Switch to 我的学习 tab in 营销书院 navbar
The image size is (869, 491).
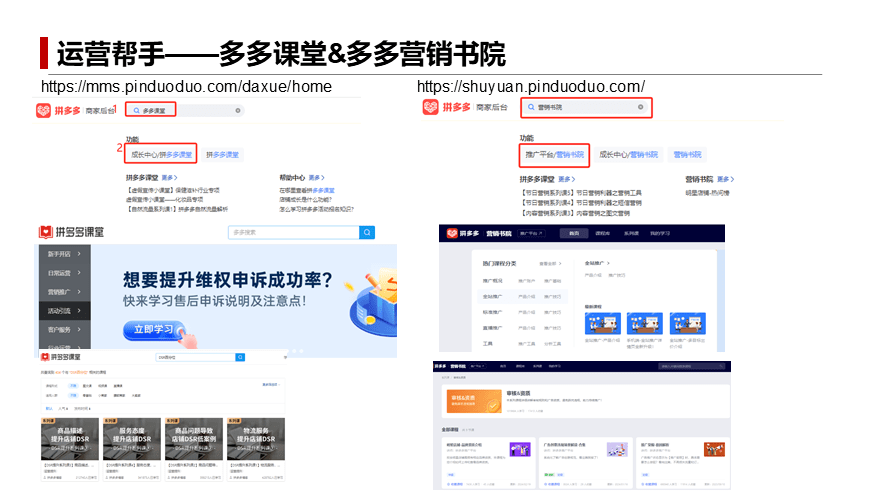click(x=660, y=233)
